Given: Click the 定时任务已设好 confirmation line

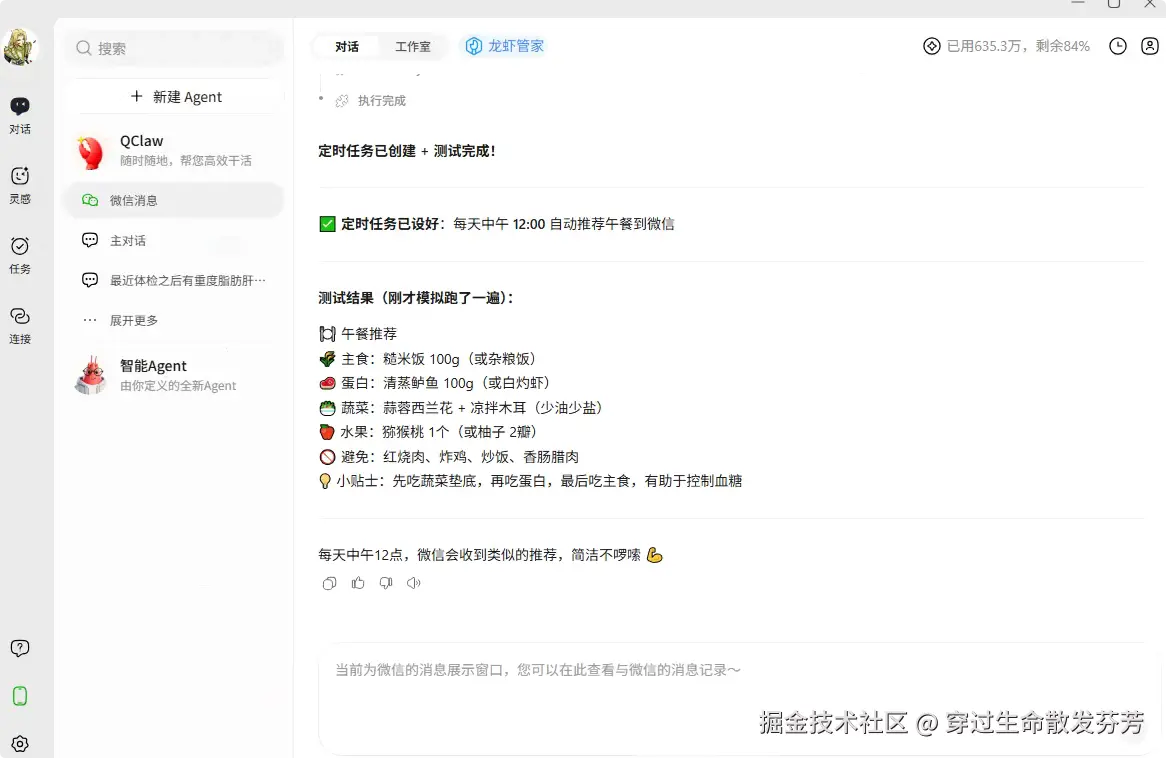Looking at the screenshot, I should pos(497,224).
